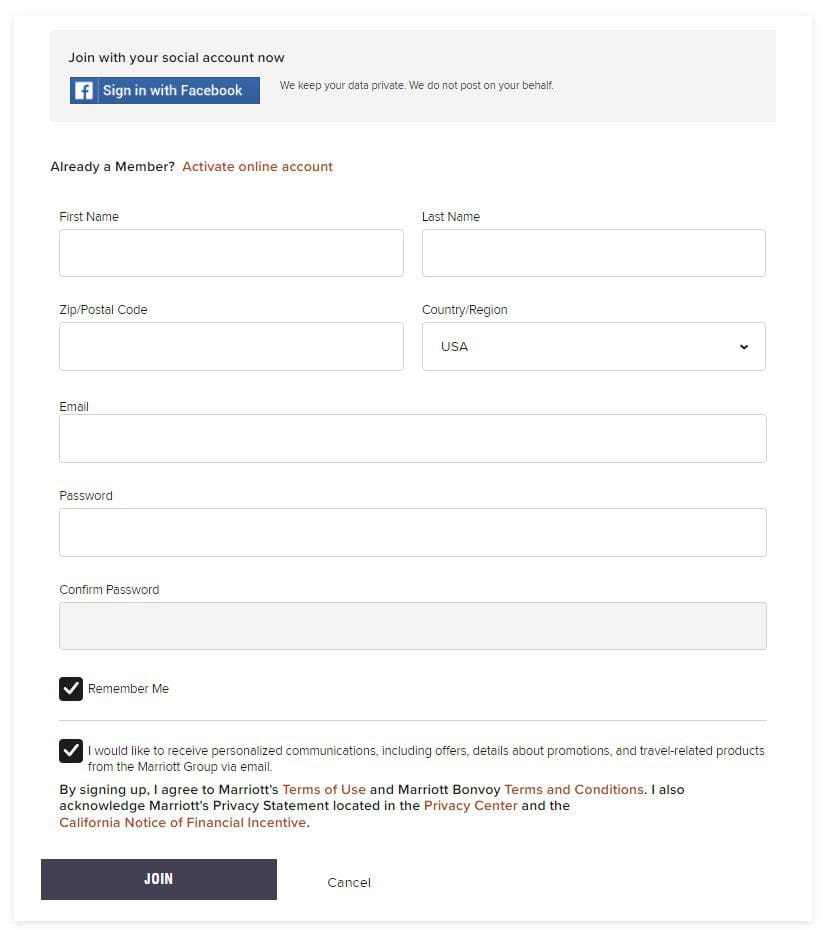The width and height of the screenshot is (823, 930).
Task: Toggle the personalized communications checkbox
Action: click(71, 751)
